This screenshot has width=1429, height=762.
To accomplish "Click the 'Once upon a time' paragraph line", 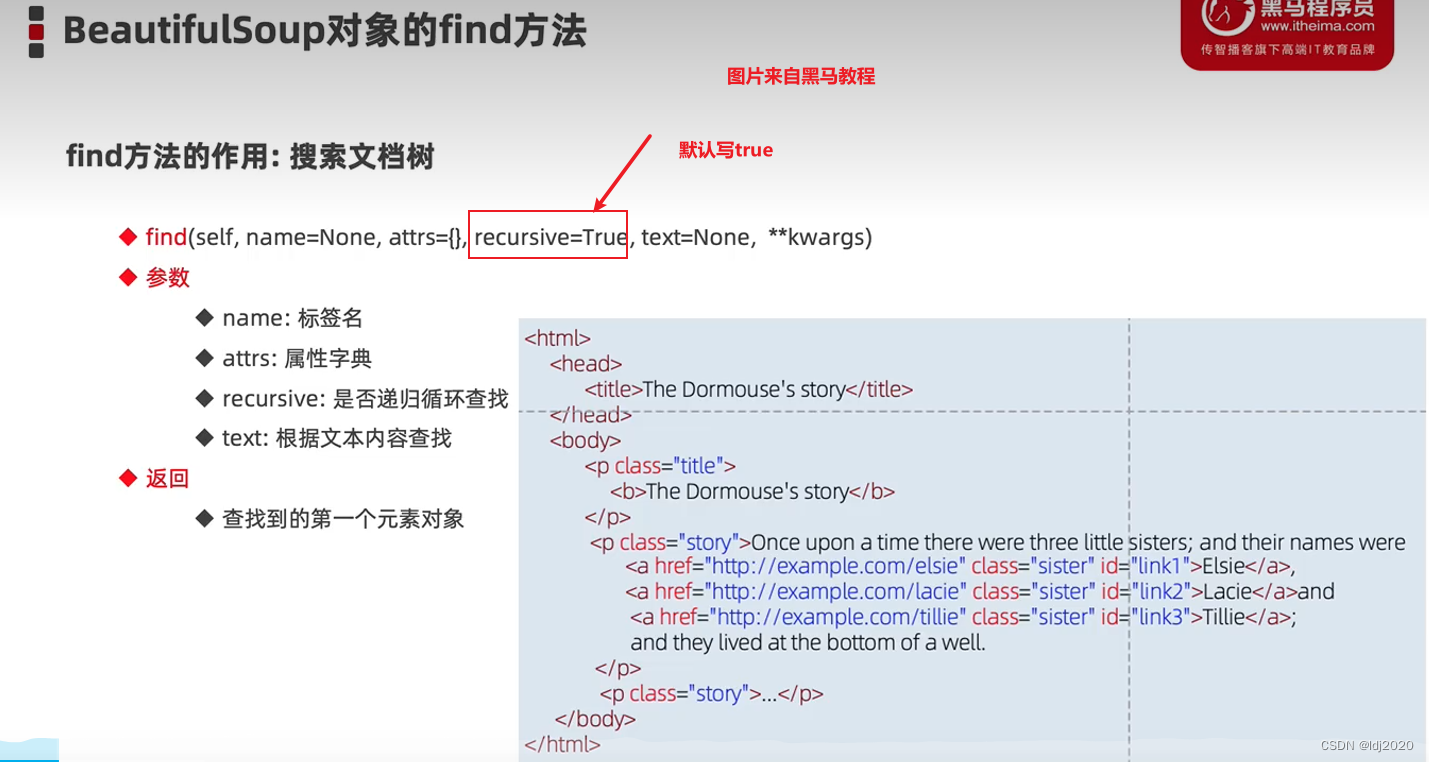I will (998, 542).
